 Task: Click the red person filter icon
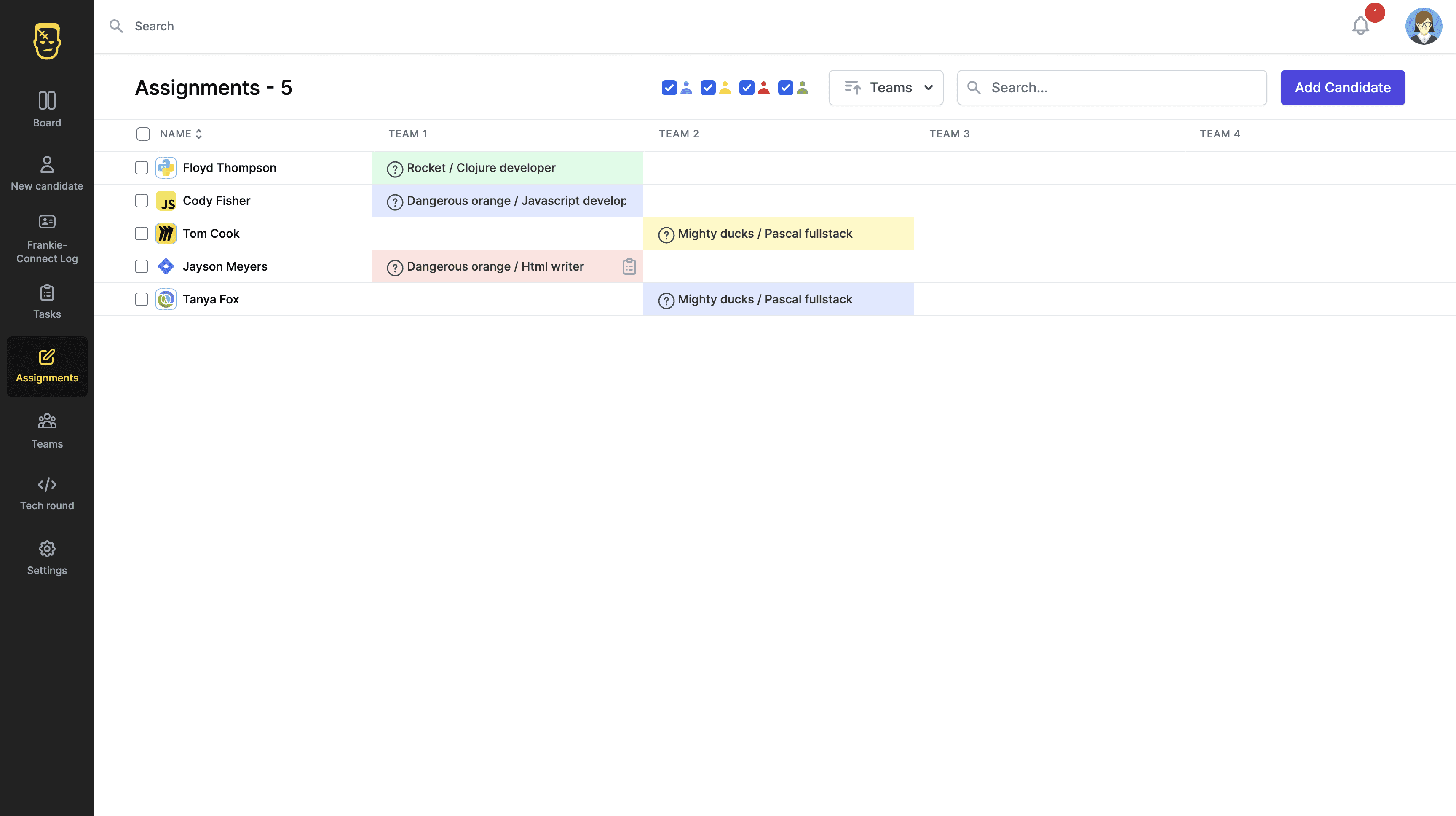(764, 88)
